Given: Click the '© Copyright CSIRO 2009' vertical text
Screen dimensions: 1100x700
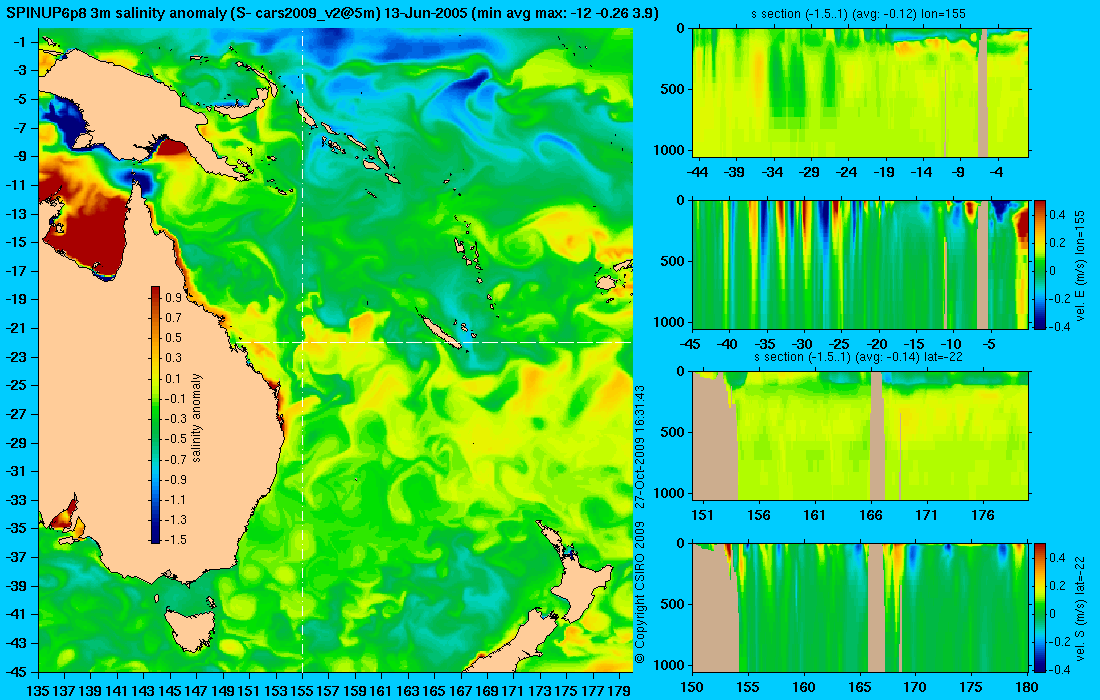Looking at the screenshot, I should click(x=639, y=593).
